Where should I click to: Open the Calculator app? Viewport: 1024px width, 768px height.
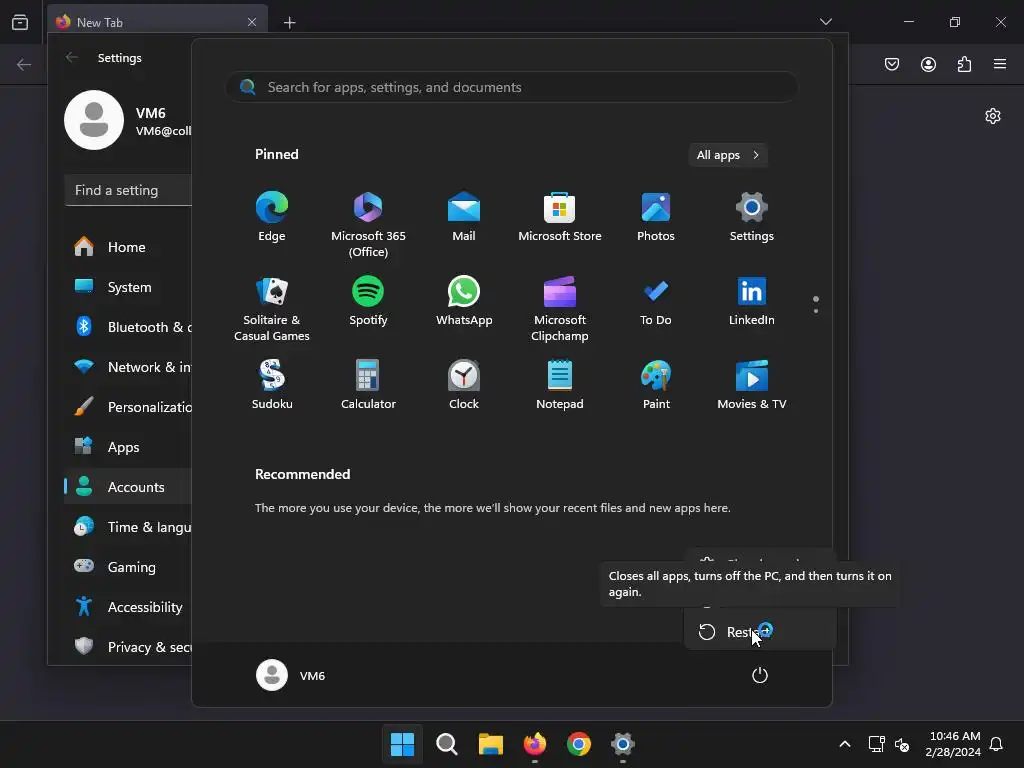pos(368,385)
